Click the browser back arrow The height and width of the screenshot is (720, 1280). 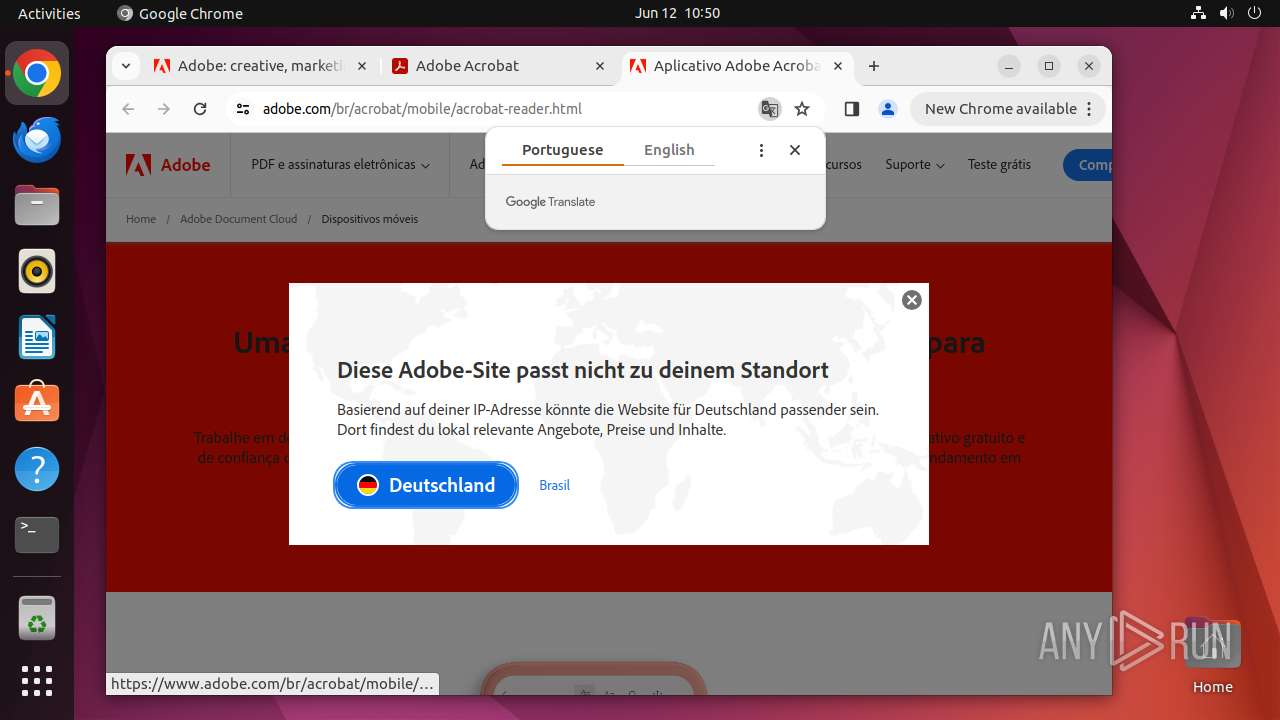click(x=128, y=109)
